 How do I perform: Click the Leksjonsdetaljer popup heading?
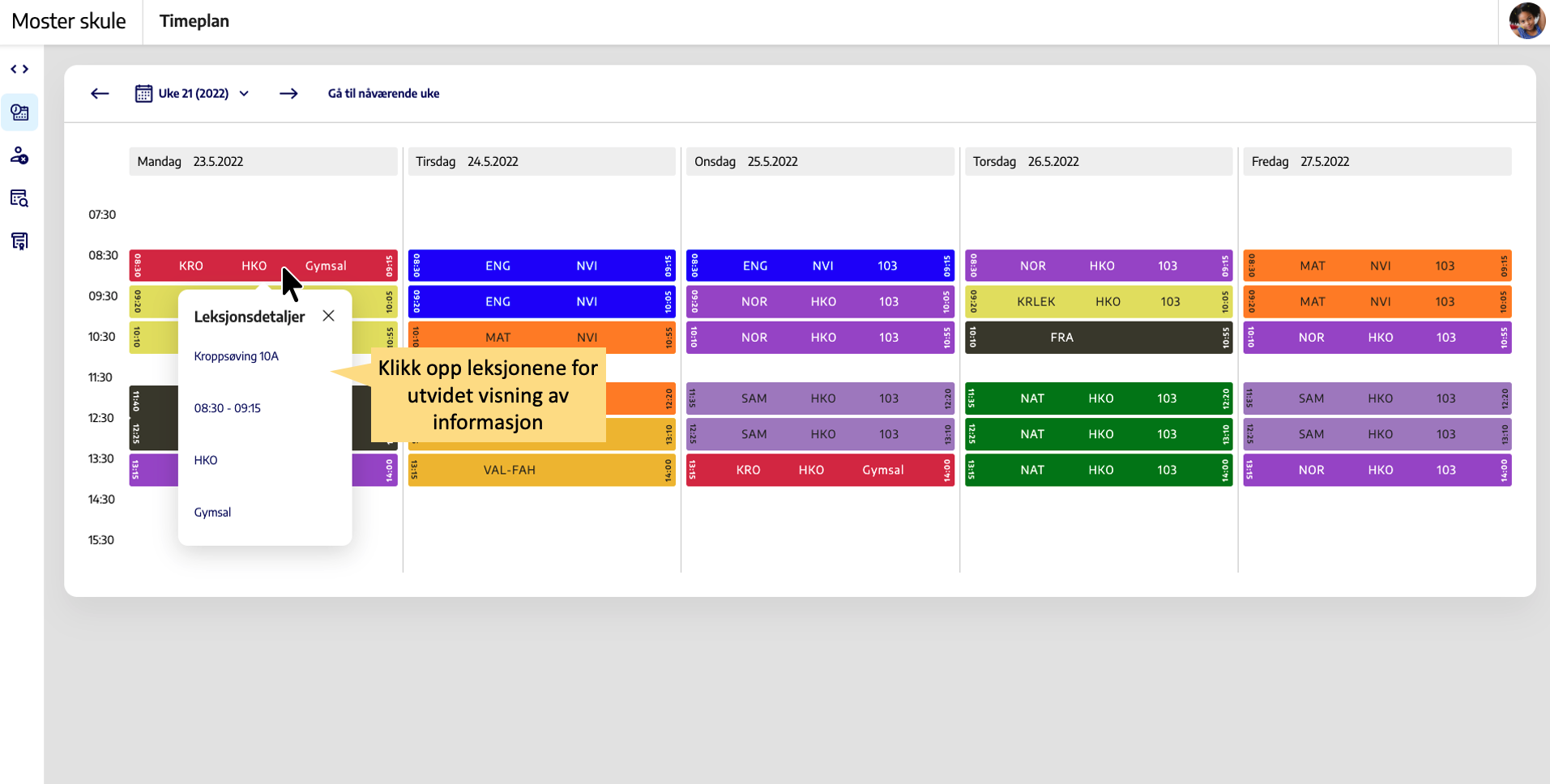250,317
